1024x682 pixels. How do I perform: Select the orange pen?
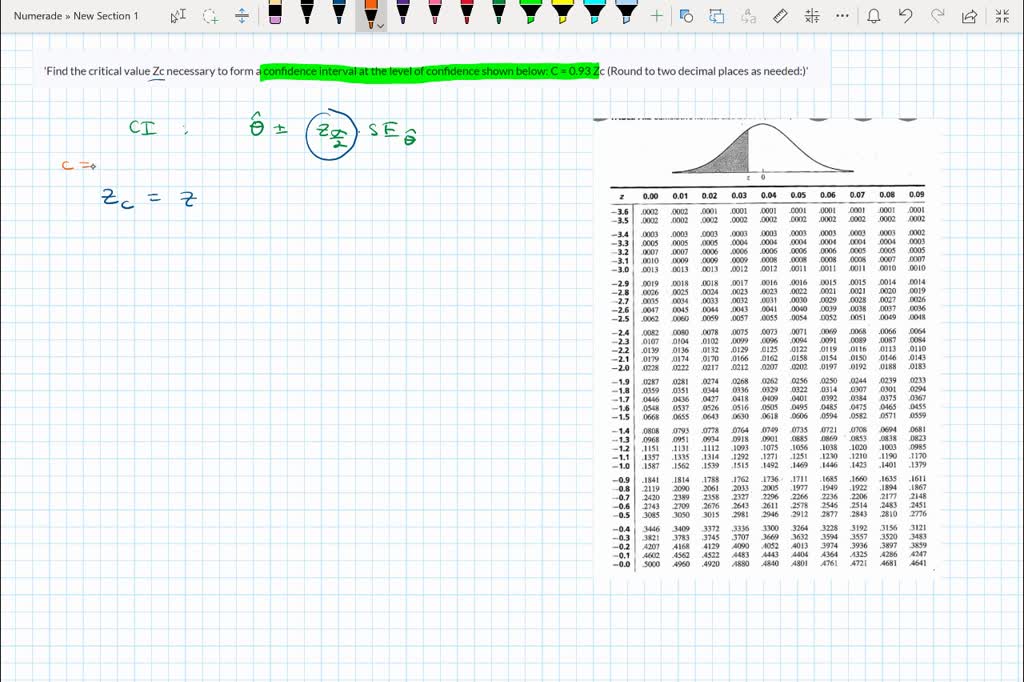[x=370, y=14]
